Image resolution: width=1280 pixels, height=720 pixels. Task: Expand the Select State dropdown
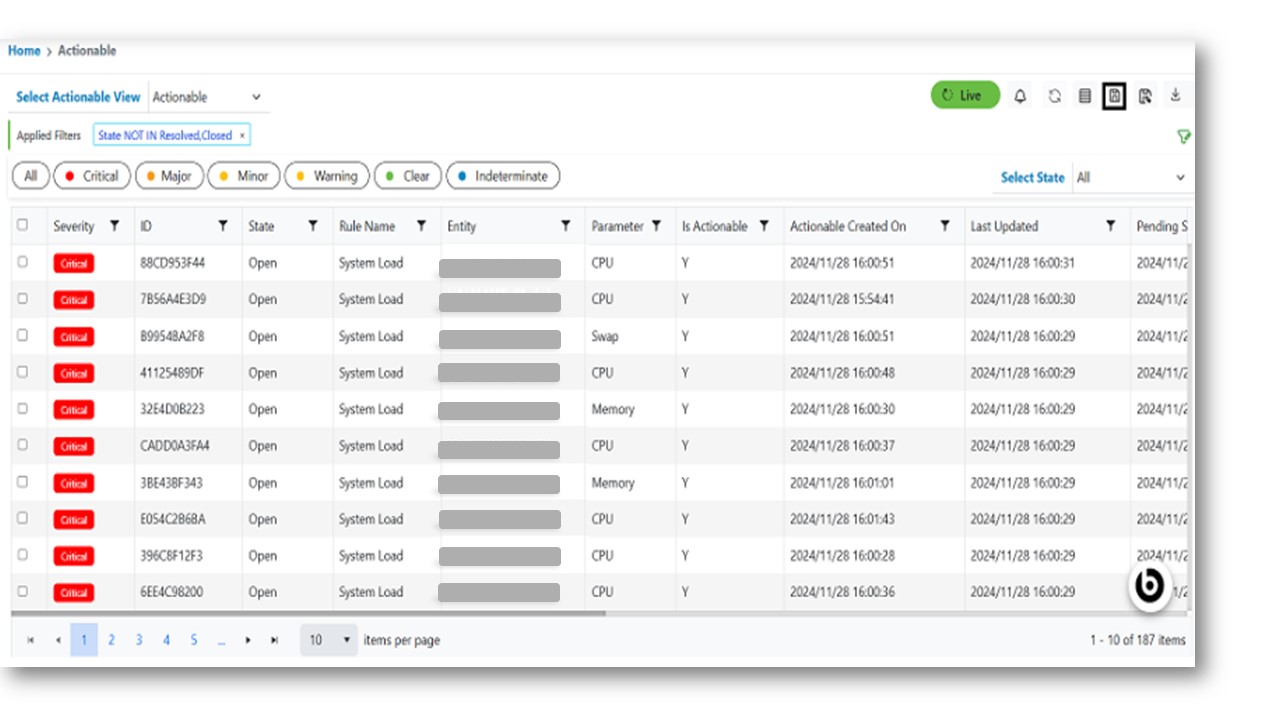(x=1130, y=177)
